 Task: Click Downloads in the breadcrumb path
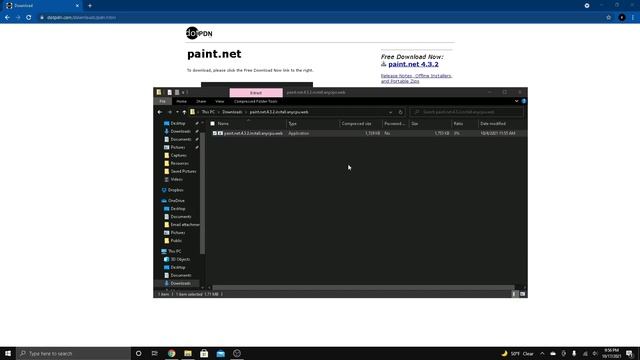tap(232, 112)
